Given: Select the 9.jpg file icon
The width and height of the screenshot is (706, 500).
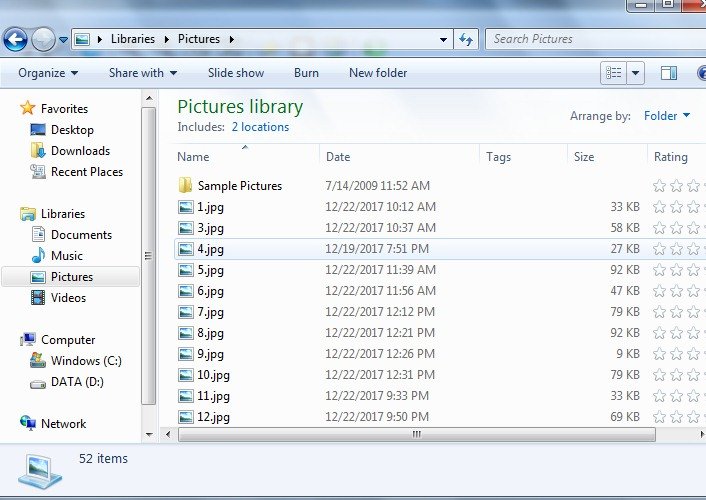Looking at the screenshot, I should (186, 354).
